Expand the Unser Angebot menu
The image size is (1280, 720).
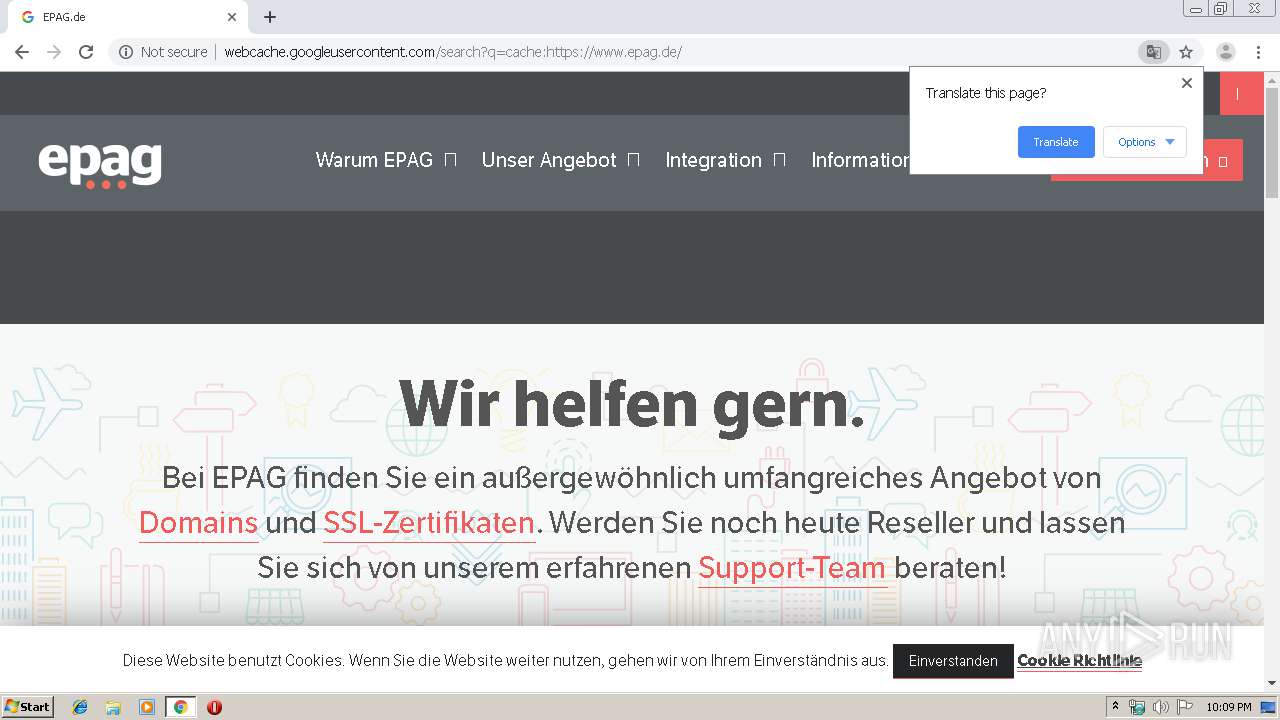[x=560, y=160]
